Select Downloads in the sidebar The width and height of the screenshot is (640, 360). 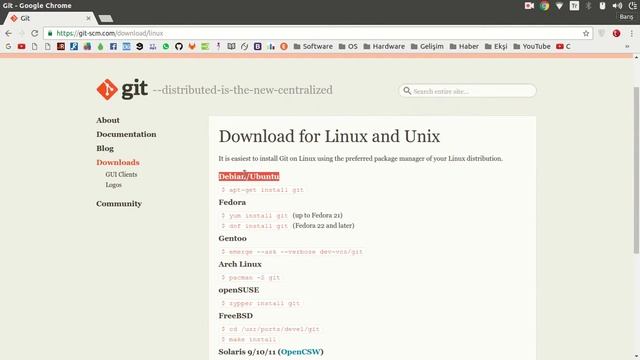coord(118,162)
